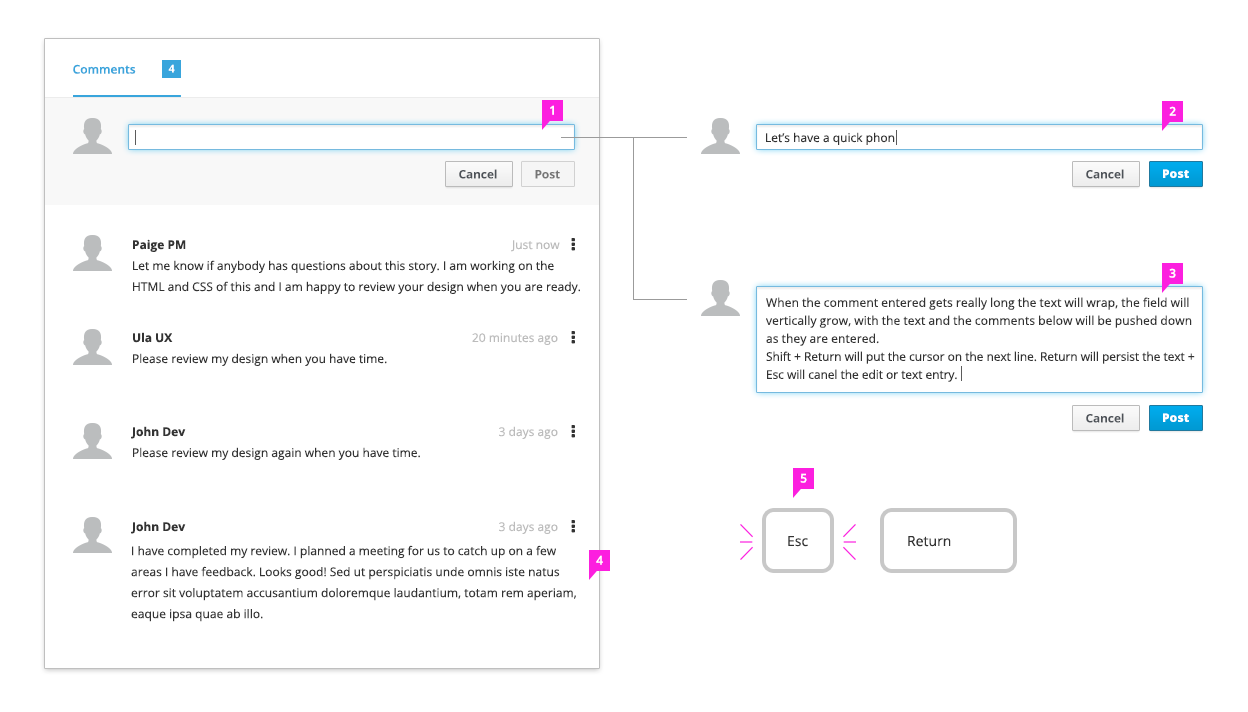Open kebab menu on Ula UX comment

tap(573, 338)
